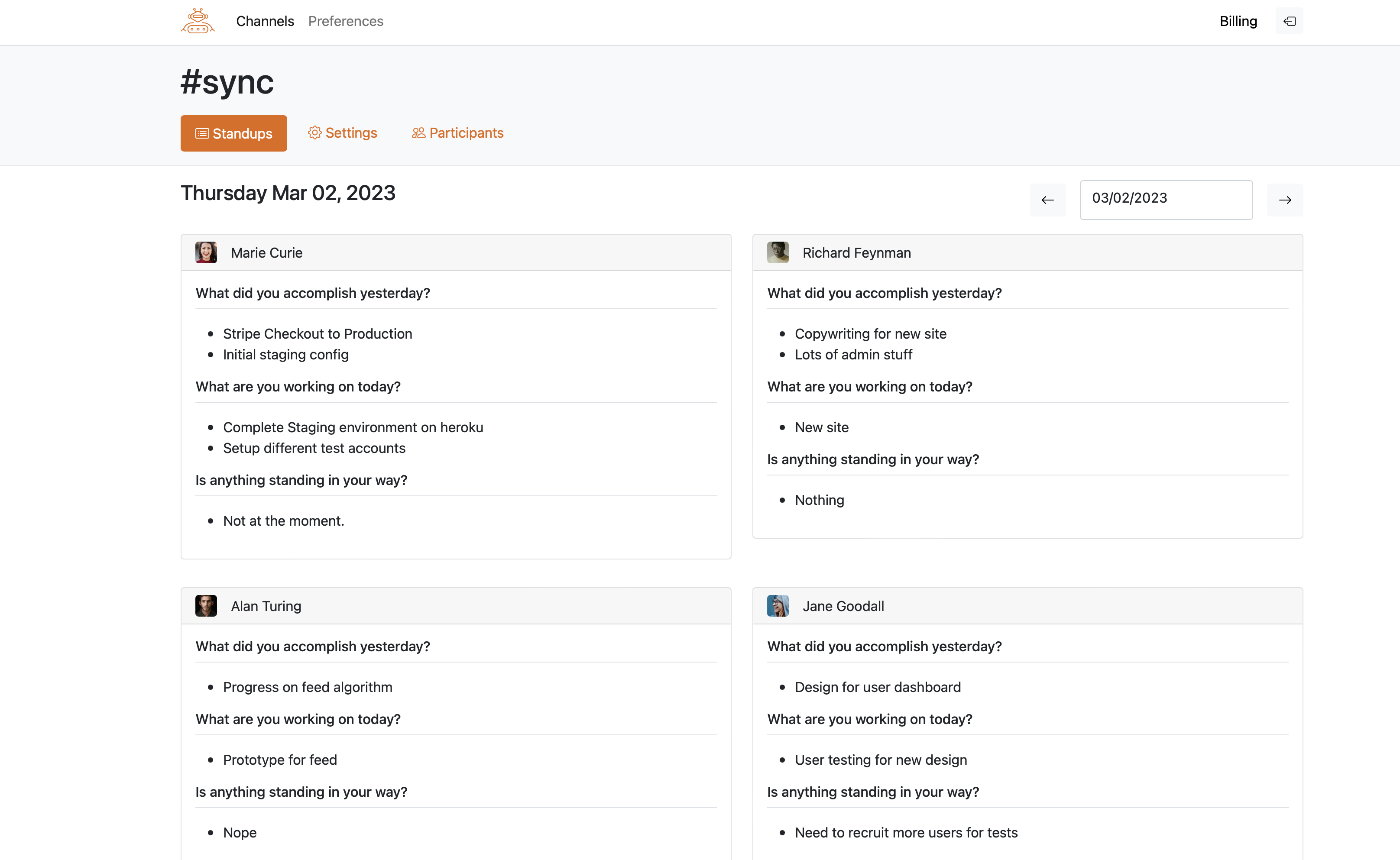Screen dimensions: 1400x860
Task: Click Marie Curie's 'Is anything standing in your way?'
Action: [x=301, y=480]
